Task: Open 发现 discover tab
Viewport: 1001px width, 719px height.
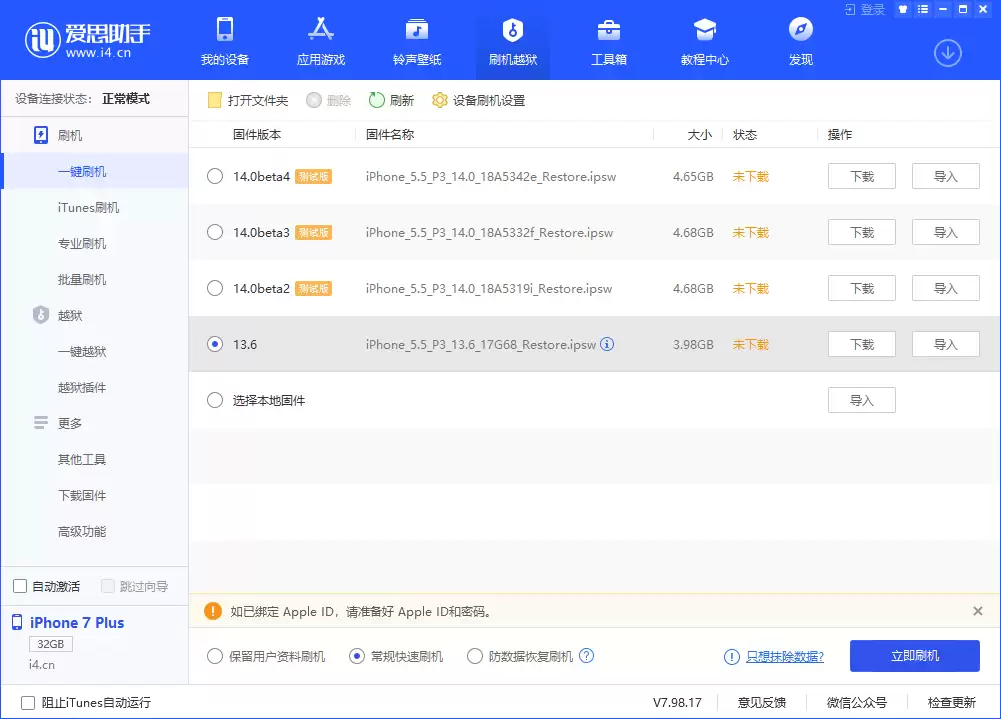Action: 801,42
